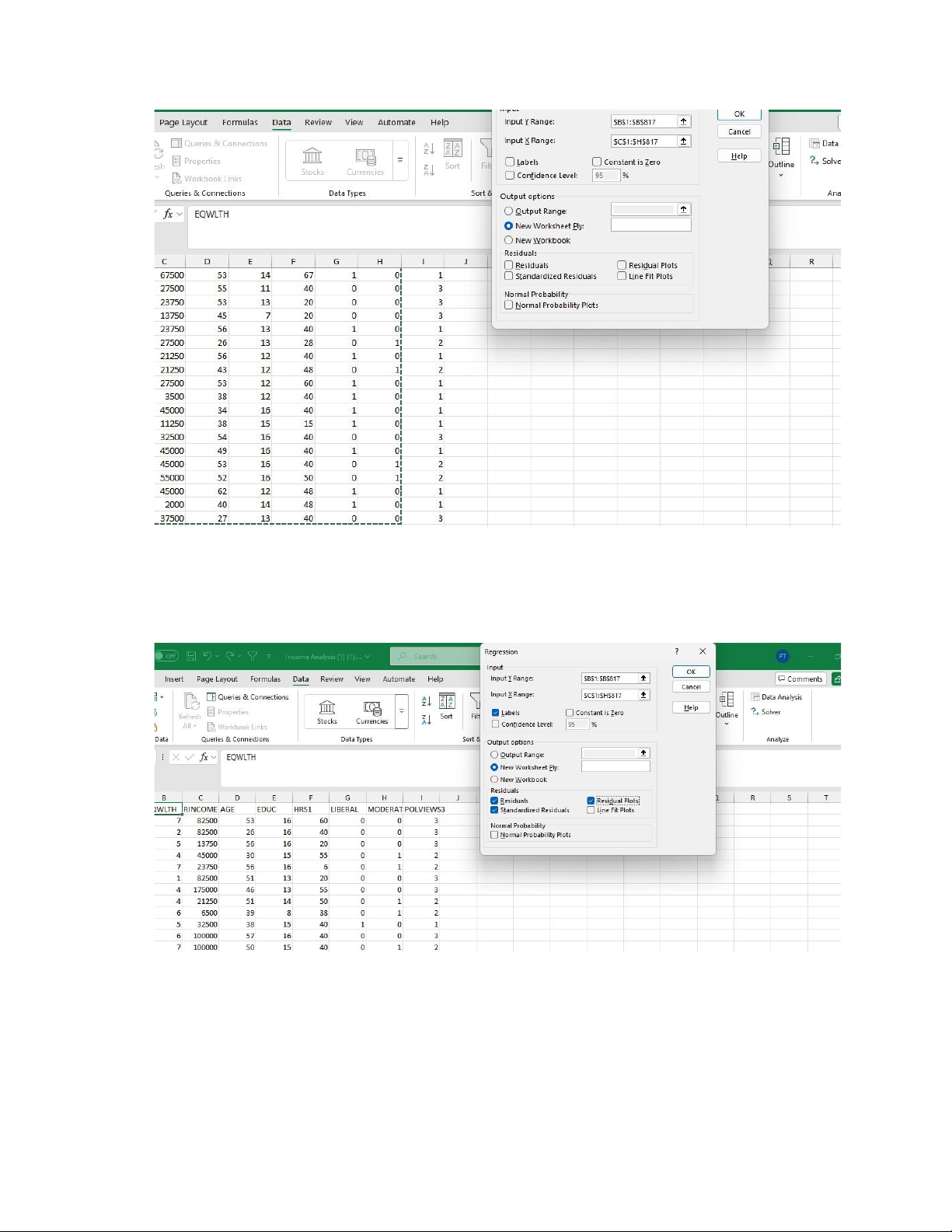Image resolution: width=952 pixels, height=1232 pixels.
Task: Click the Comments button
Action: (800, 679)
